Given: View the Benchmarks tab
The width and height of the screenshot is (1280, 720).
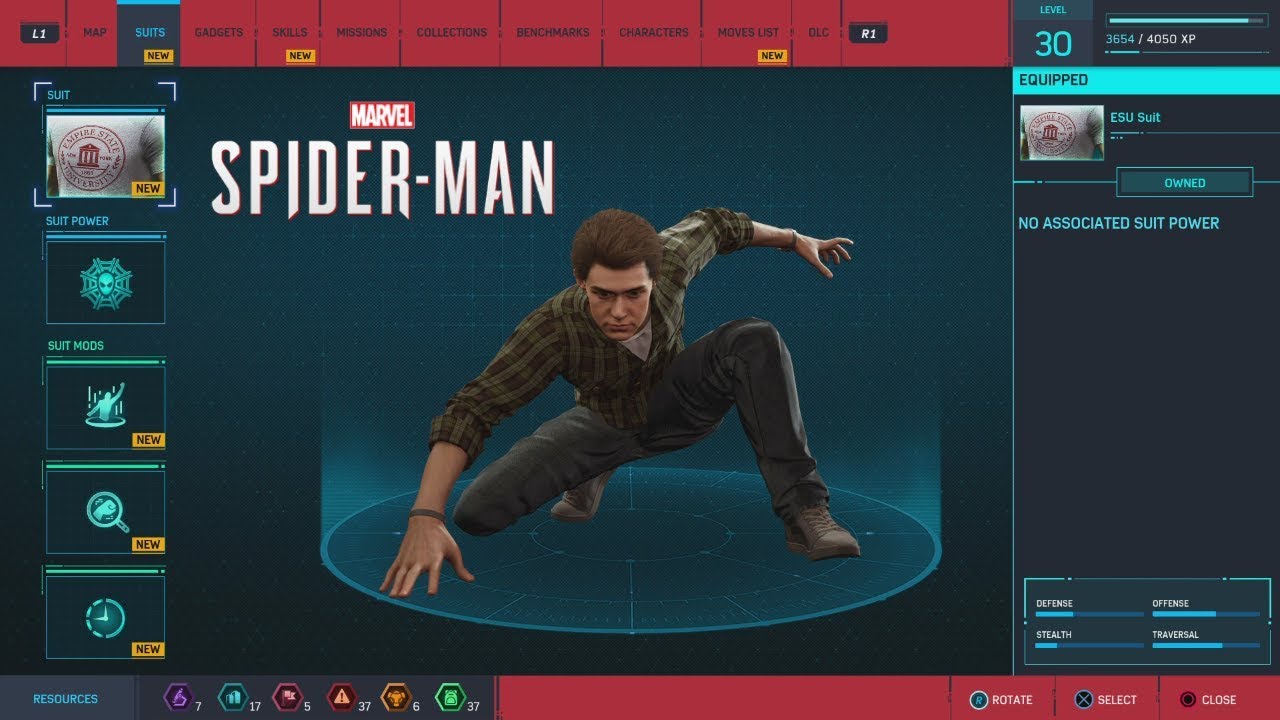Looking at the screenshot, I should coord(553,32).
